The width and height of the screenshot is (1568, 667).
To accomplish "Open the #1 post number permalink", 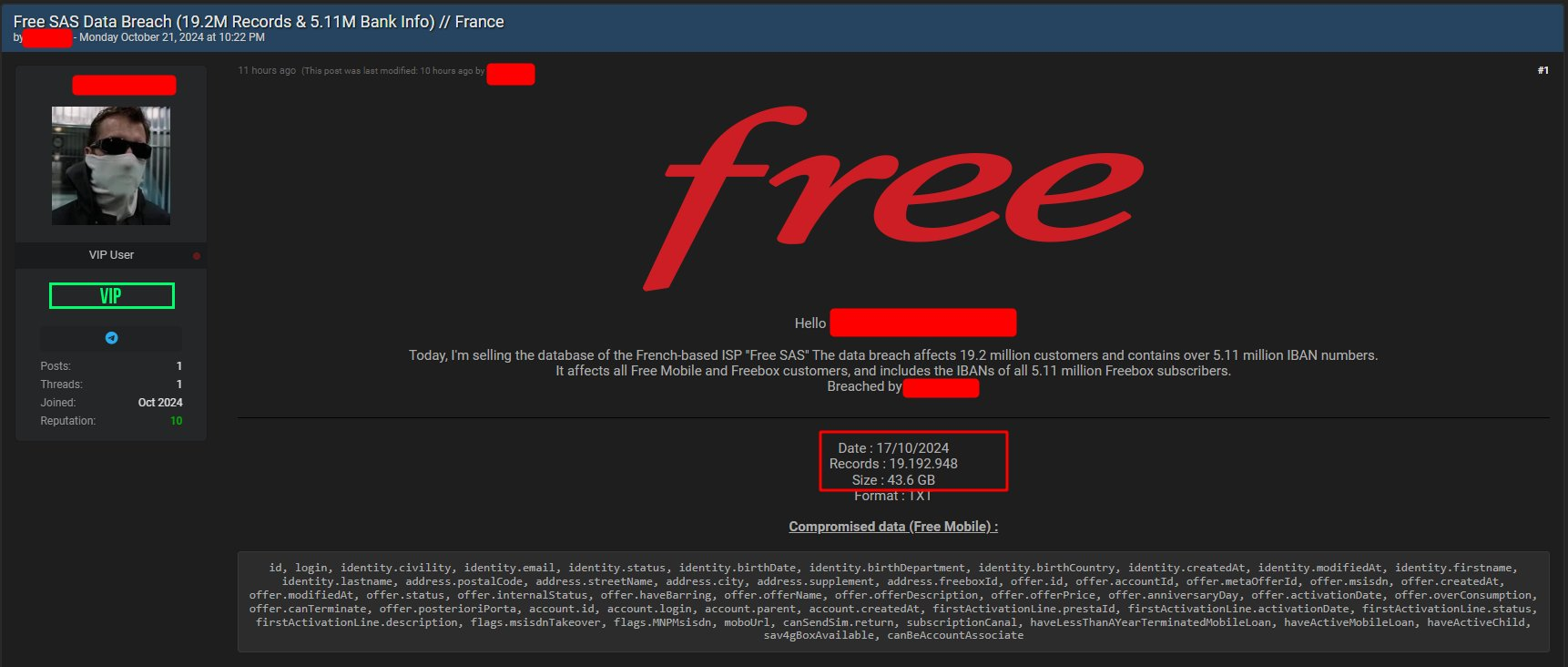I will [1543, 71].
